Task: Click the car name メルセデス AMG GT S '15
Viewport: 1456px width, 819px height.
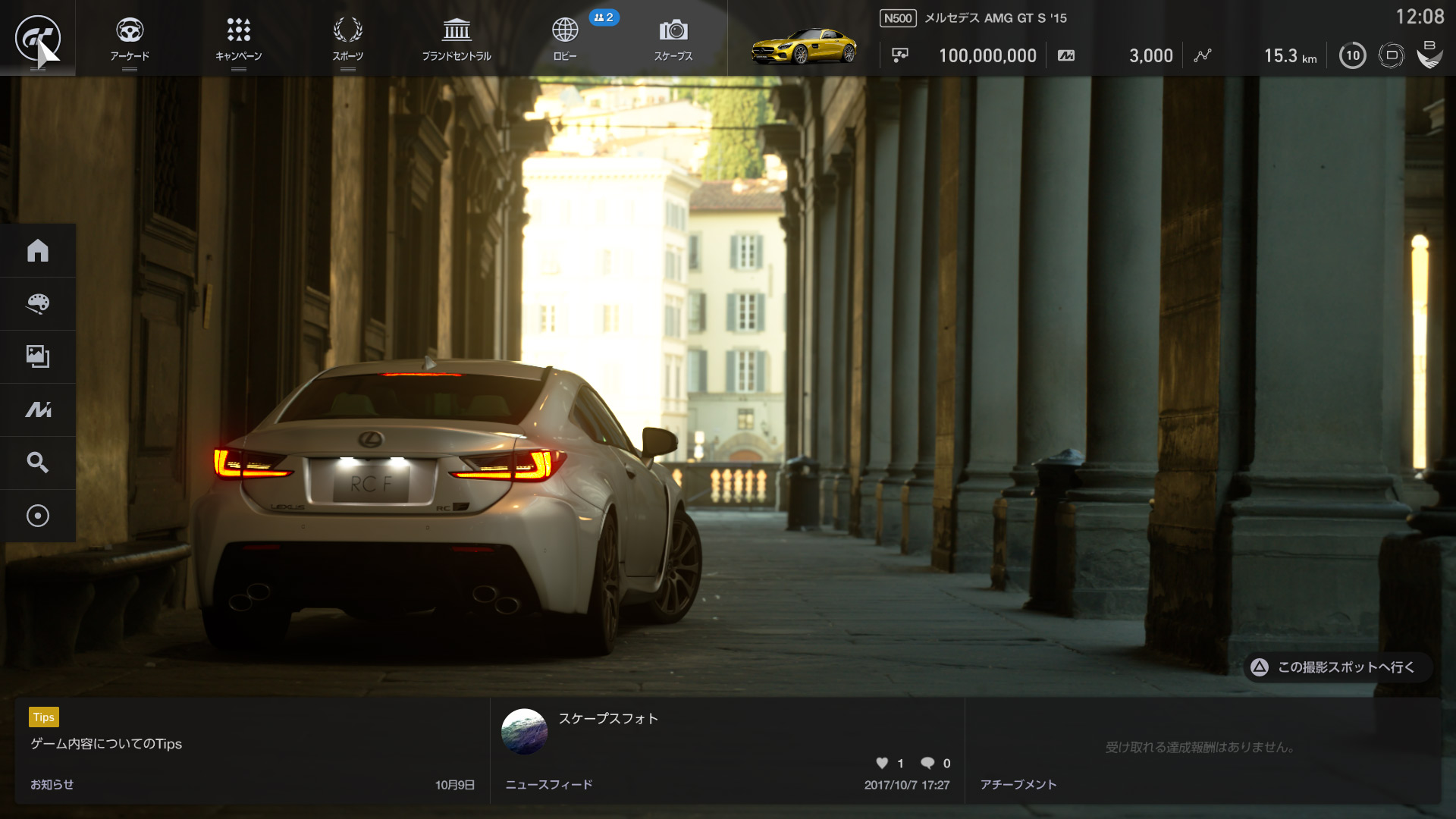Action: point(996,18)
